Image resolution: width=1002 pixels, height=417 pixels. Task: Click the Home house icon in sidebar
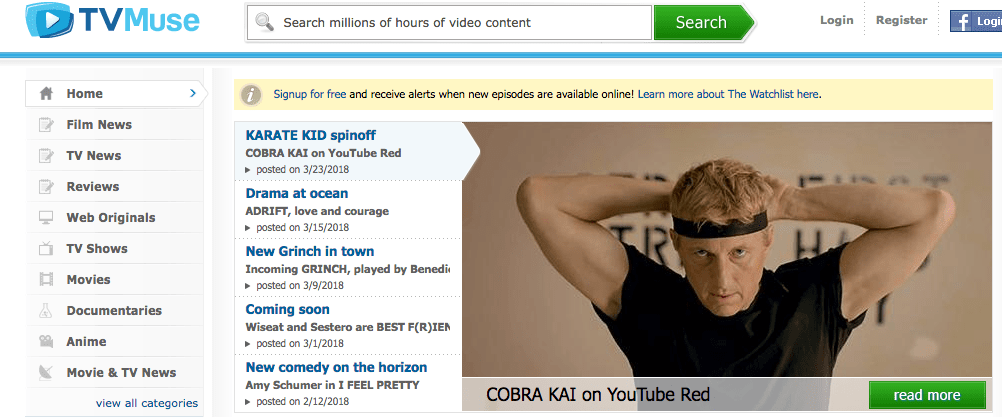coord(46,94)
